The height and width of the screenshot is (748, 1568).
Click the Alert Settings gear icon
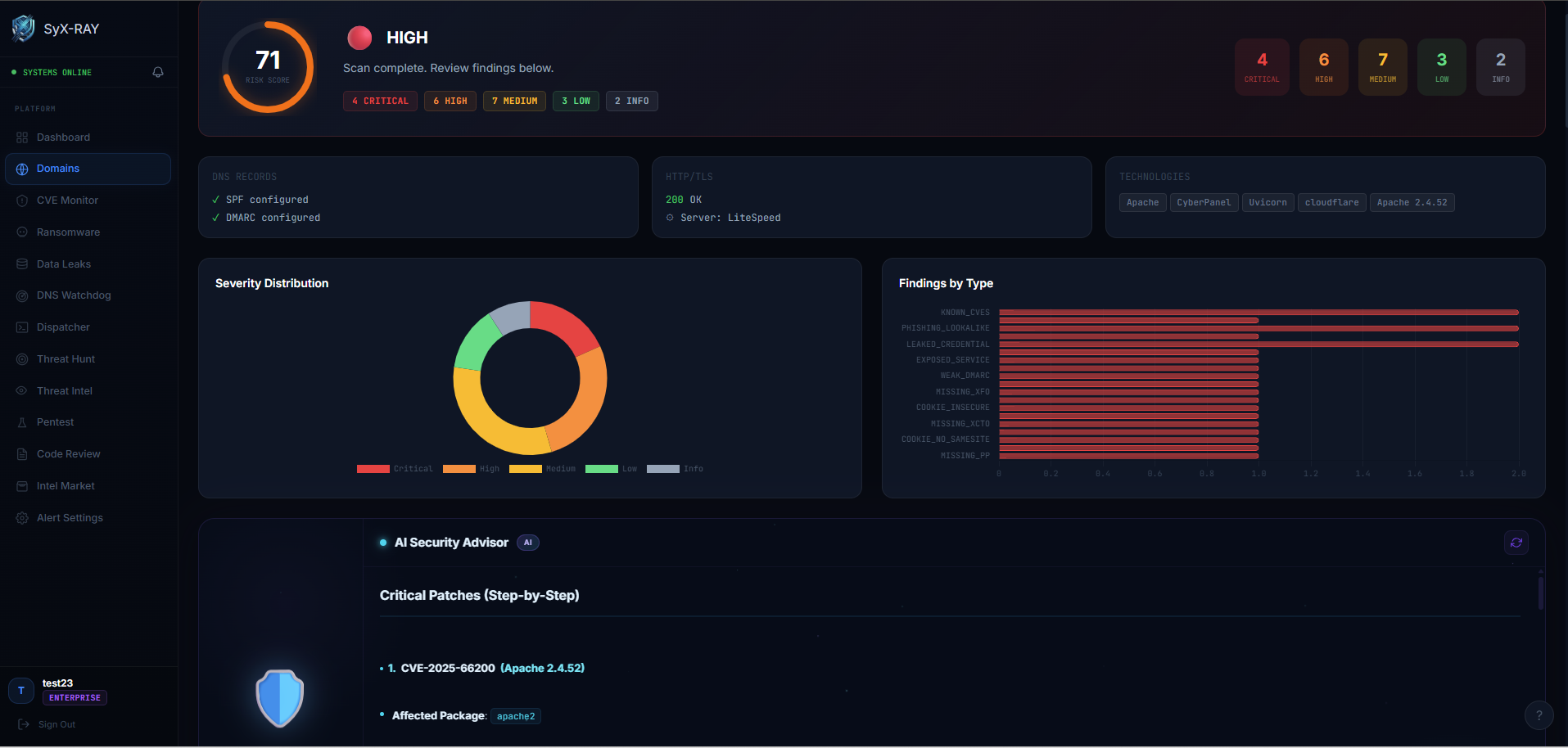coord(22,518)
